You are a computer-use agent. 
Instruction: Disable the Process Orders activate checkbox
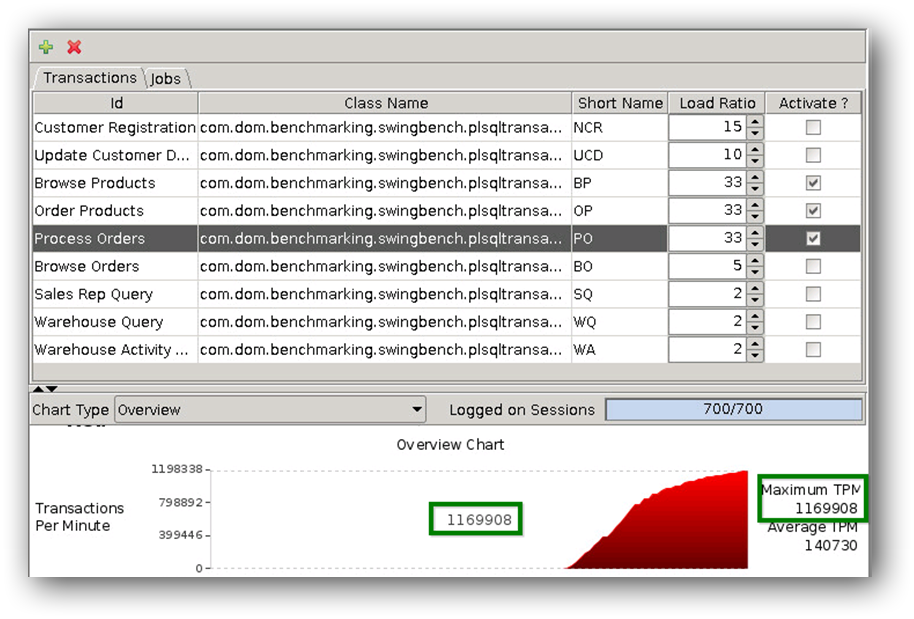(813, 239)
